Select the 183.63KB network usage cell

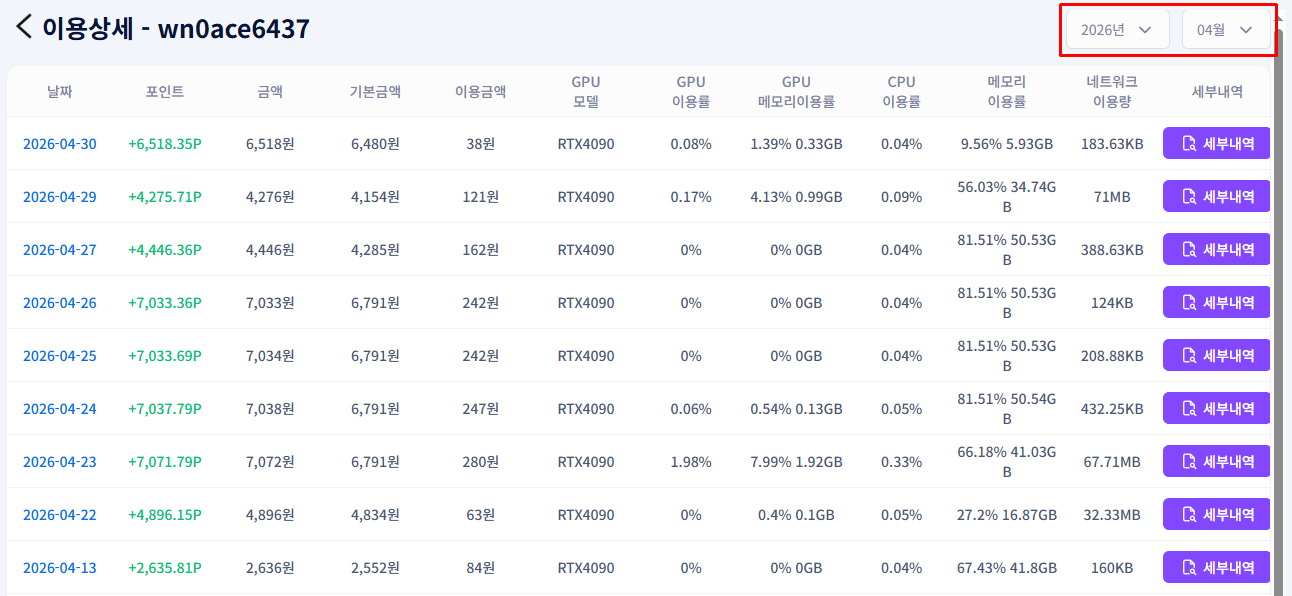[x=1112, y=144]
